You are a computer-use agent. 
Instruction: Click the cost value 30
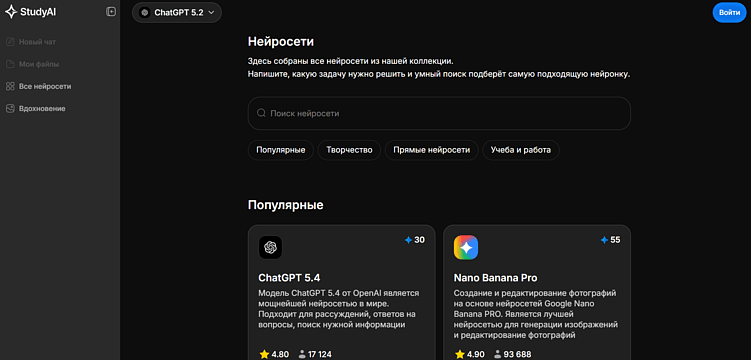pyautogui.click(x=419, y=240)
